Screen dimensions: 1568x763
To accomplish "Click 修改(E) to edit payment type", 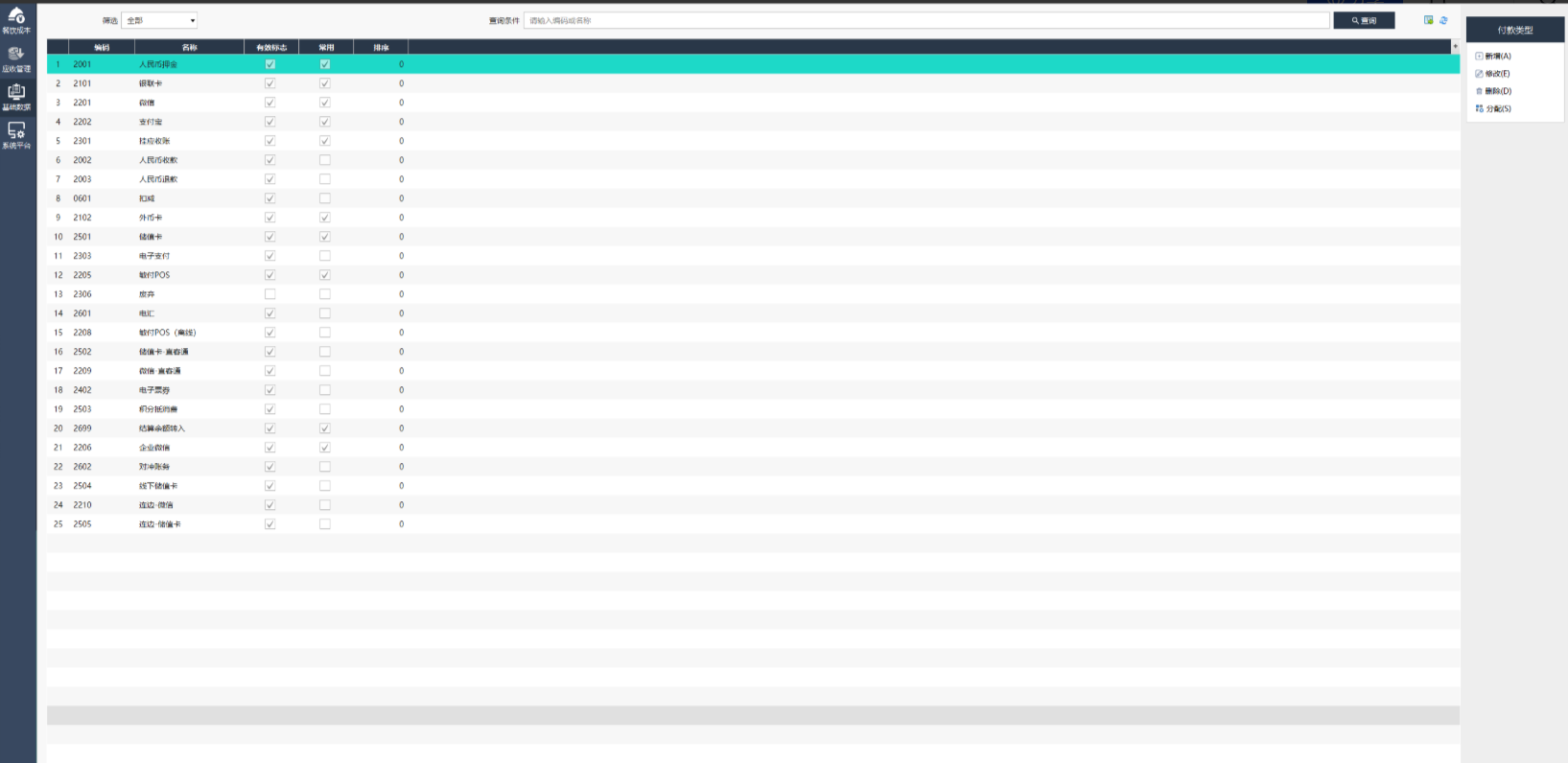I will (x=1496, y=74).
